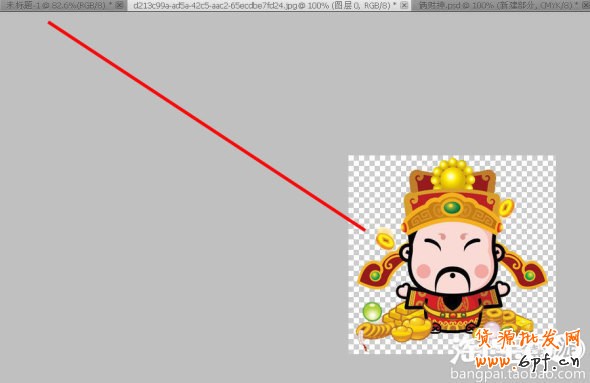Click the green glass orb beside gold pile
This screenshot has width=590, height=383.
(x=372, y=312)
